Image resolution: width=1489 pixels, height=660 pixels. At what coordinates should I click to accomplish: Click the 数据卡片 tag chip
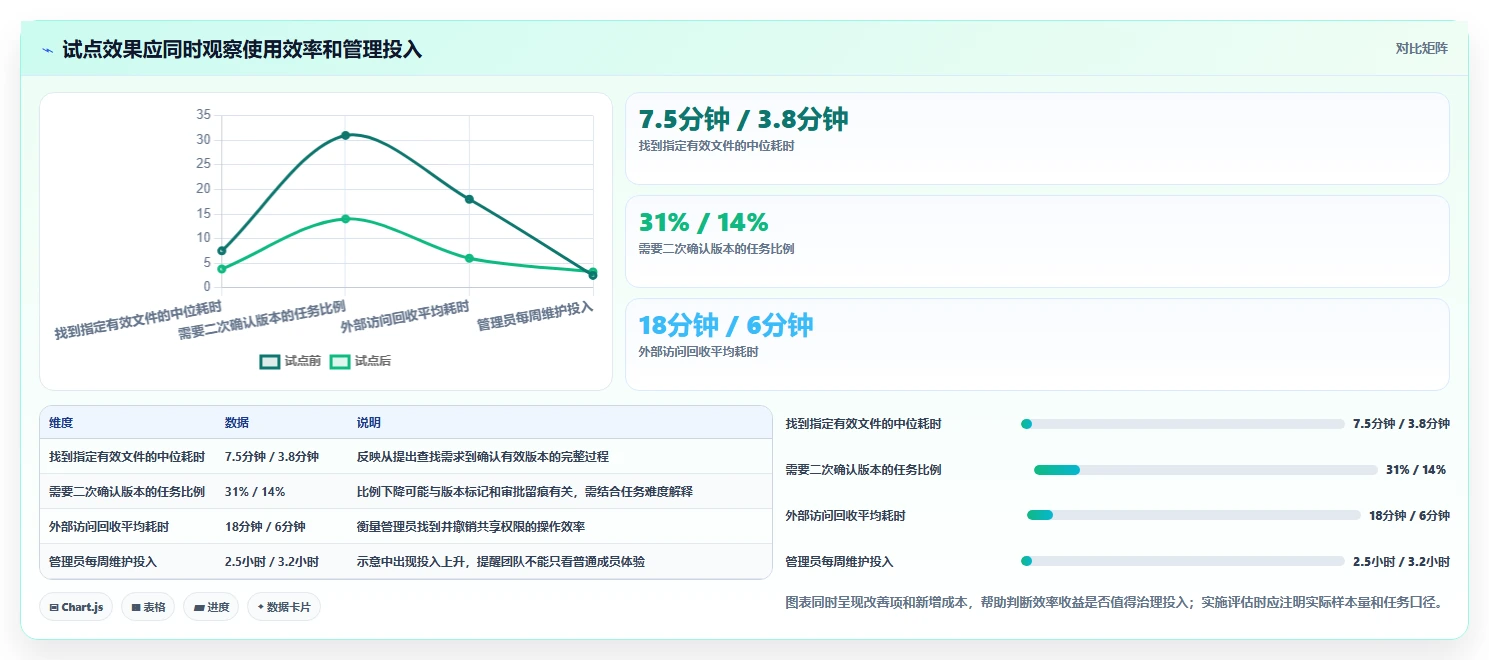coord(284,607)
